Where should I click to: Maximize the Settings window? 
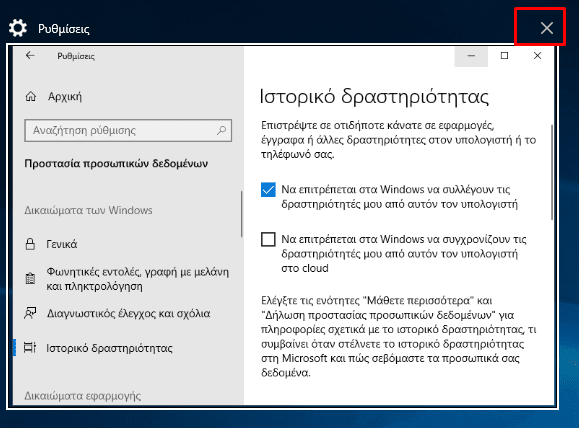point(504,56)
